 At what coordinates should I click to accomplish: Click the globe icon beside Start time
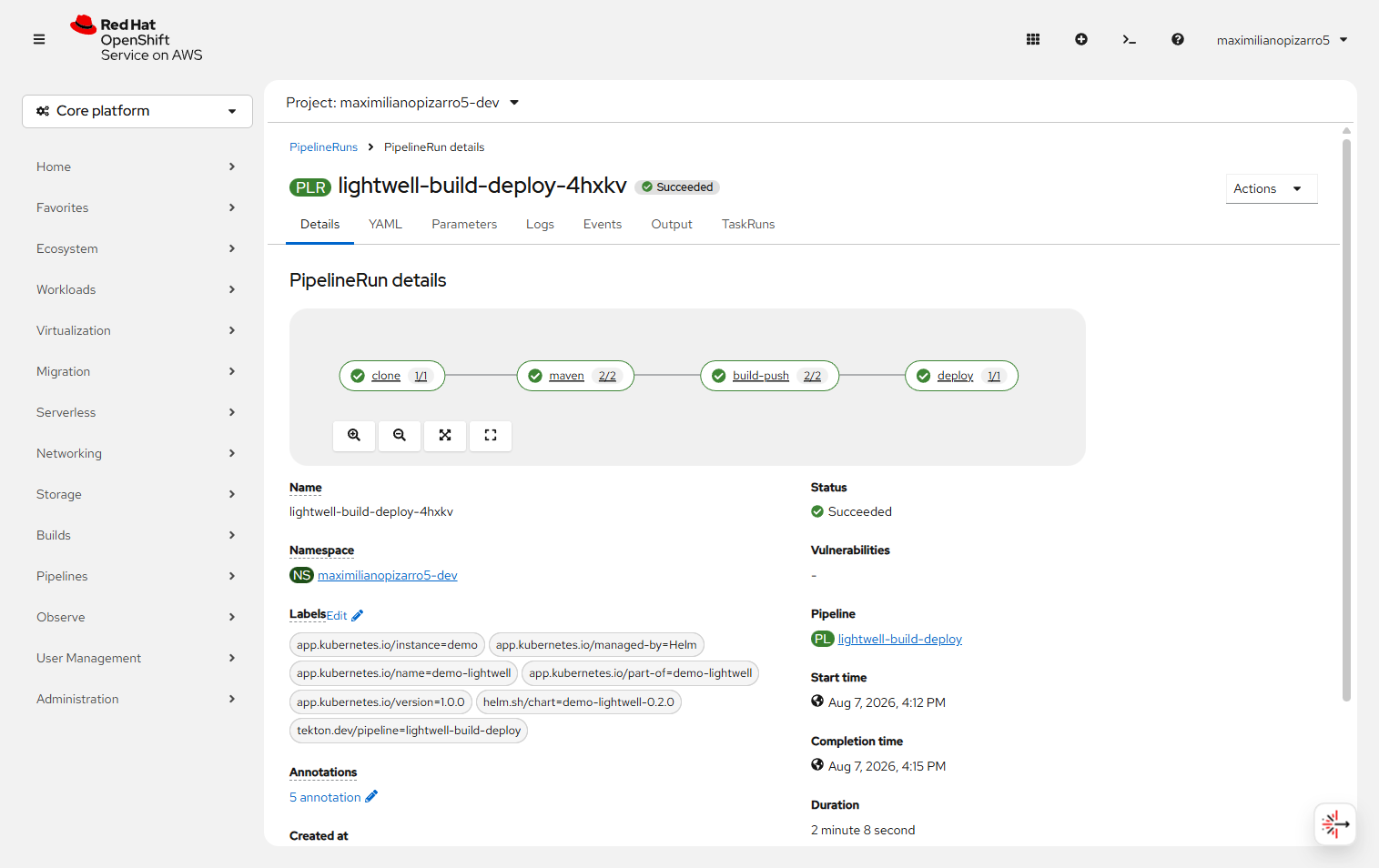[817, 701]
